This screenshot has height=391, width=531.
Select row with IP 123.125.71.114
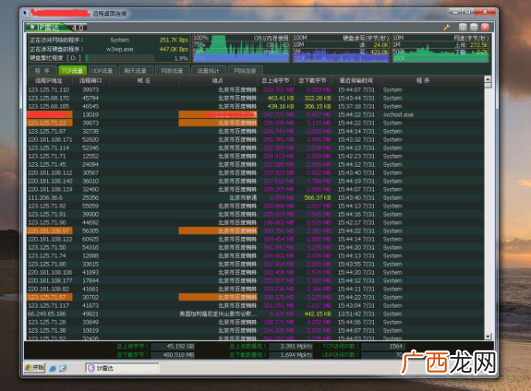tap(255, 148)
